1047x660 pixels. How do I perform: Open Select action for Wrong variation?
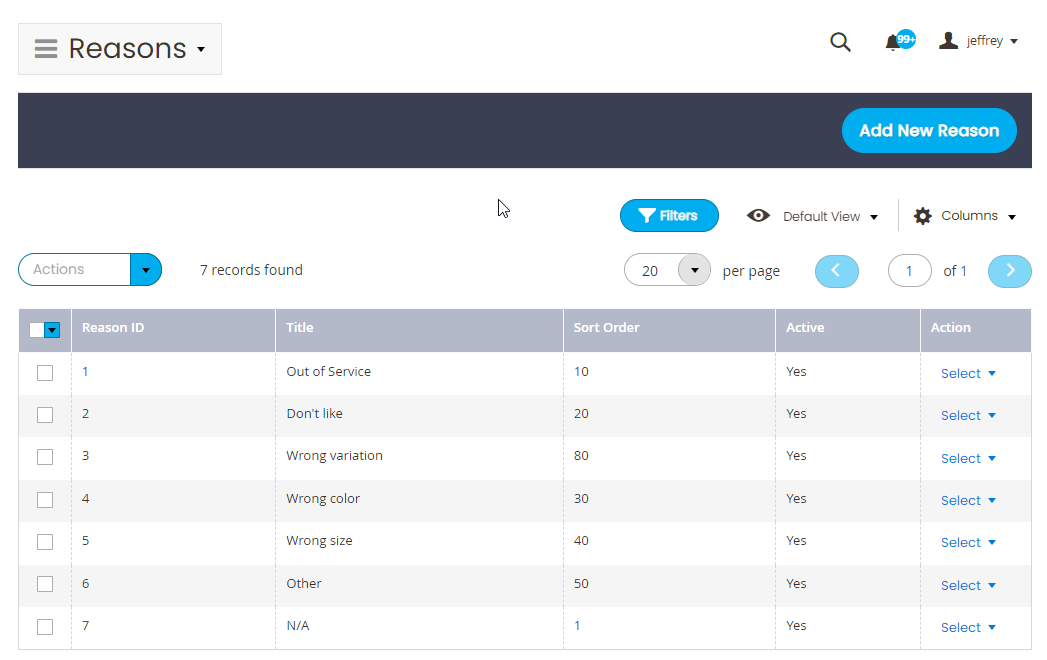[x=968, y=458]
